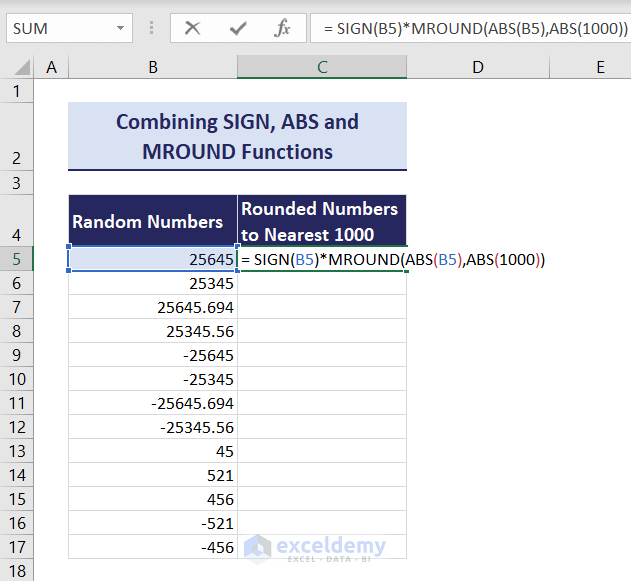Click the Select All corner triangle

tap(22, 67)
